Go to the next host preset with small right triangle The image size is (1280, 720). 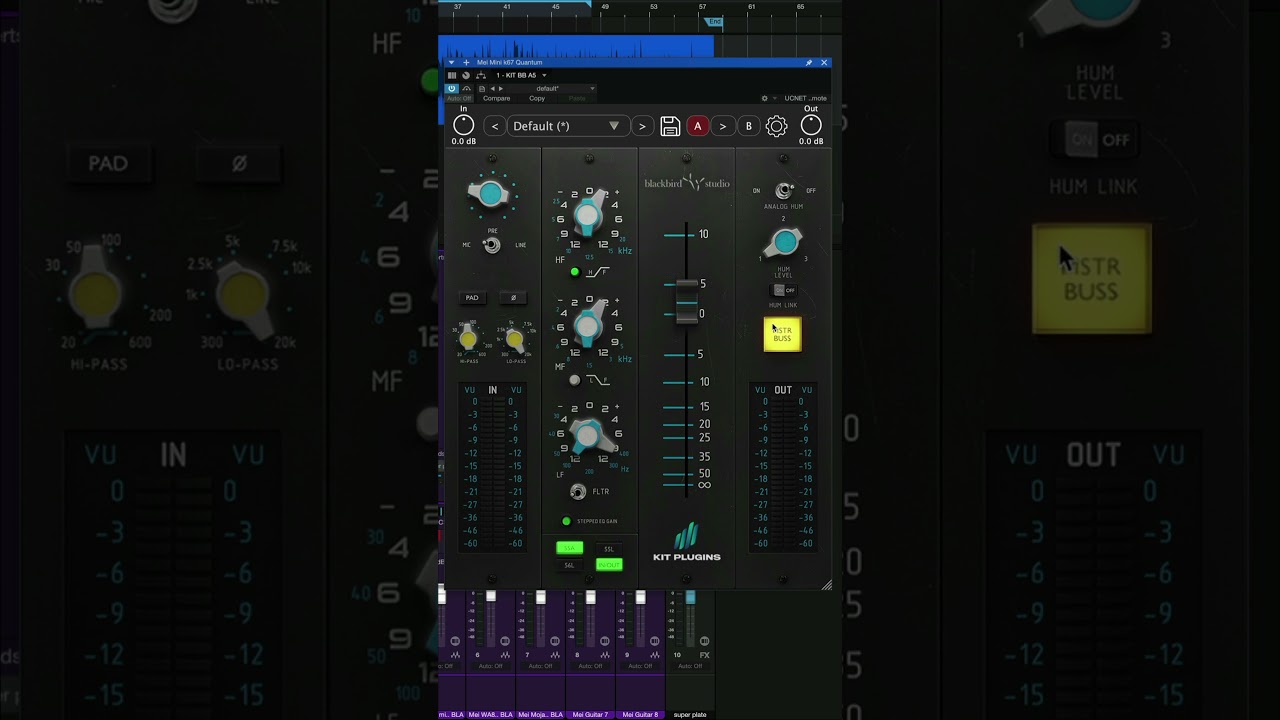pos(501,88)
